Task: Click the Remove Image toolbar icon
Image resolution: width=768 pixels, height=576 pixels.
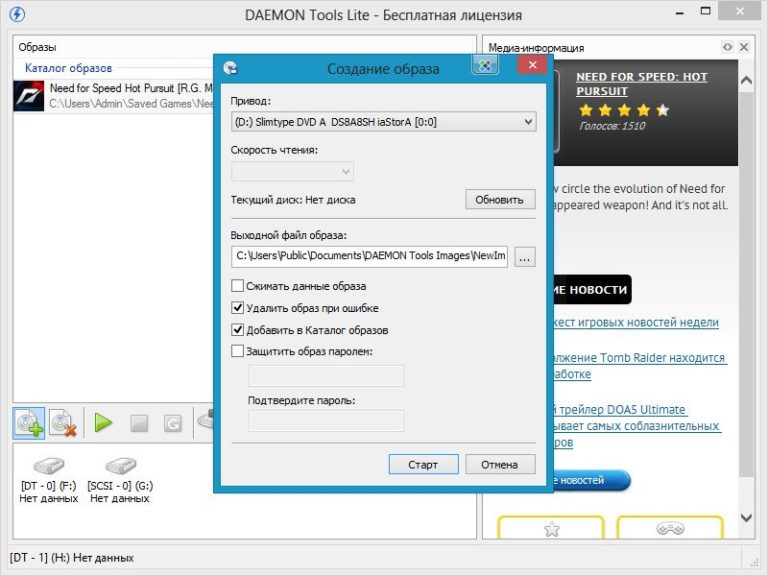Action: point(64,423)
